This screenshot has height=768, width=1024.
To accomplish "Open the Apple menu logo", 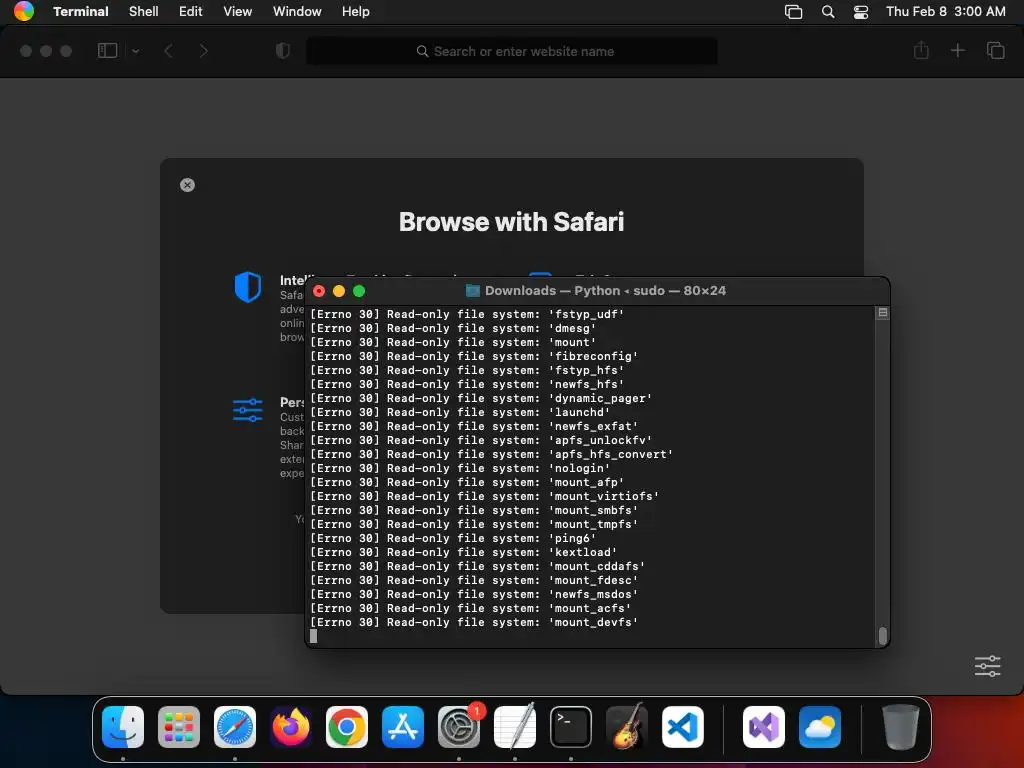I will tap(24, 11).
